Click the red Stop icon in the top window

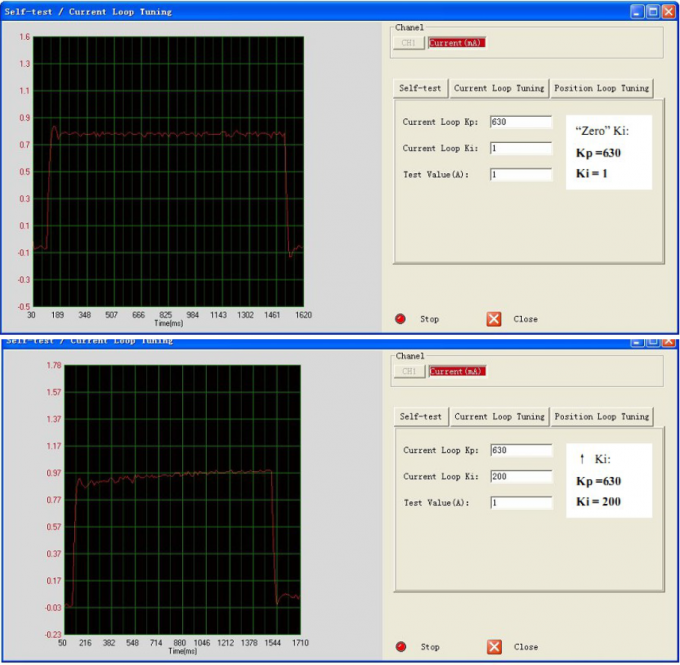401,319
